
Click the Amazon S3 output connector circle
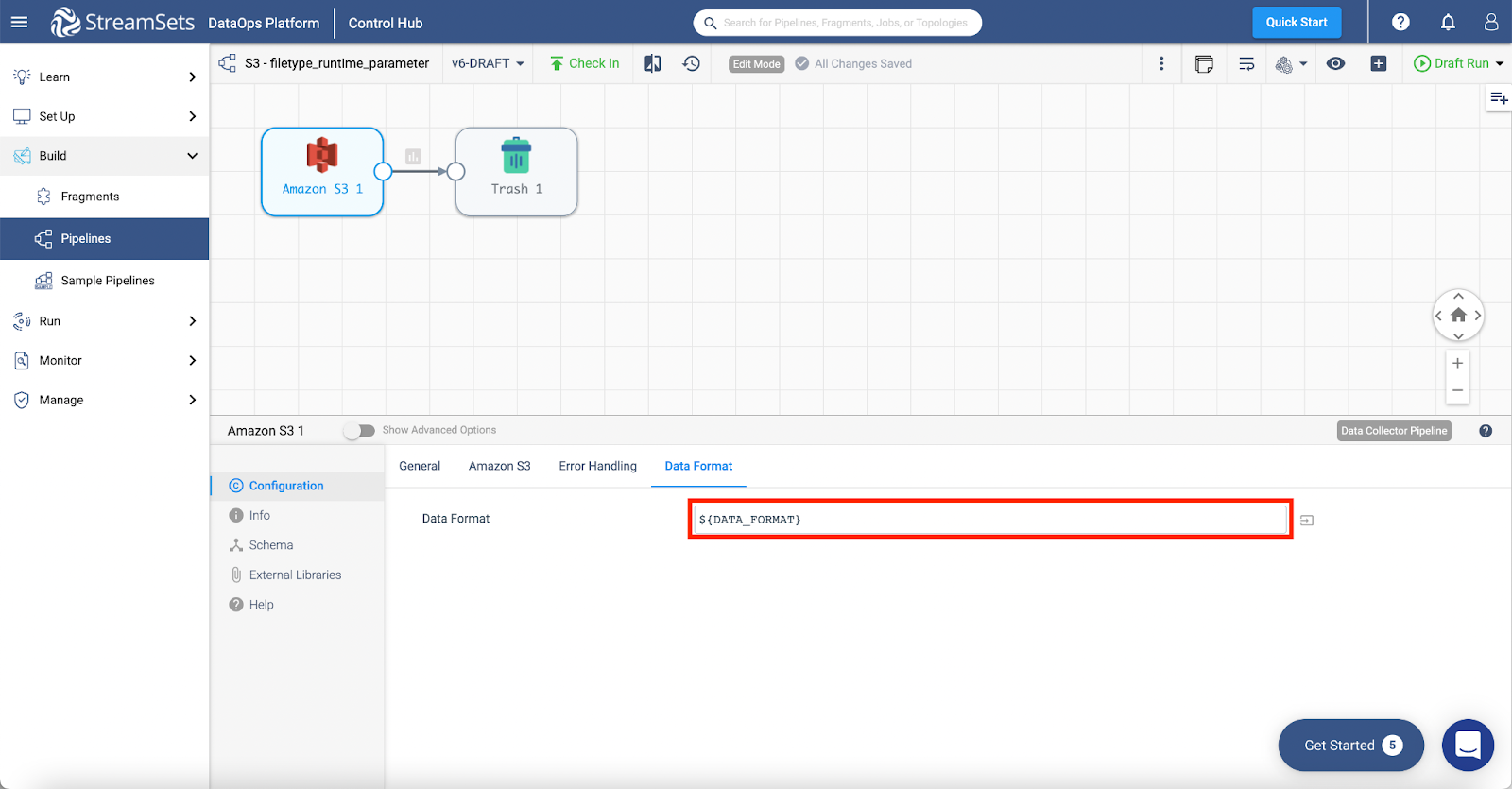pos(383,171)
